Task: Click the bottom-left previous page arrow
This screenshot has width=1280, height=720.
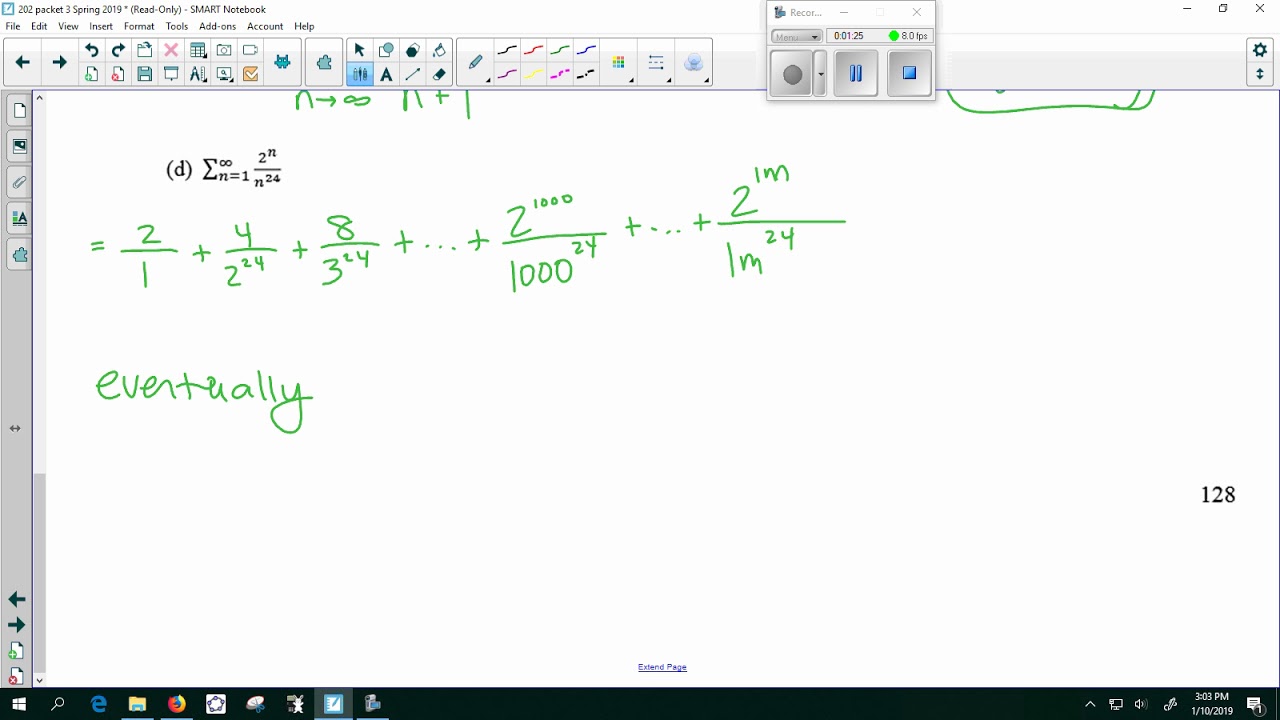Action: (16, 599)
